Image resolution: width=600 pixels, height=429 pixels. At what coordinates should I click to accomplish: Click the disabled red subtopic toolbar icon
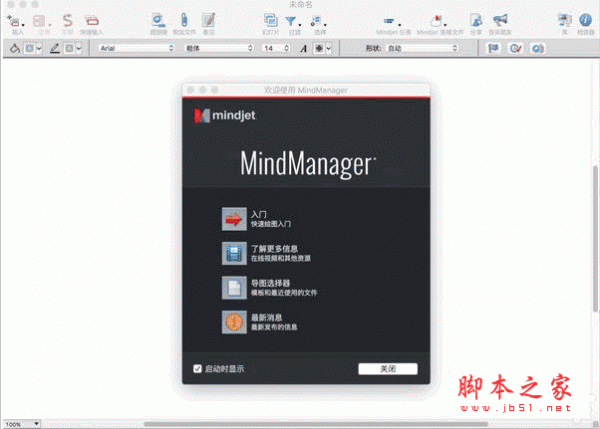[x=39, y=21]
